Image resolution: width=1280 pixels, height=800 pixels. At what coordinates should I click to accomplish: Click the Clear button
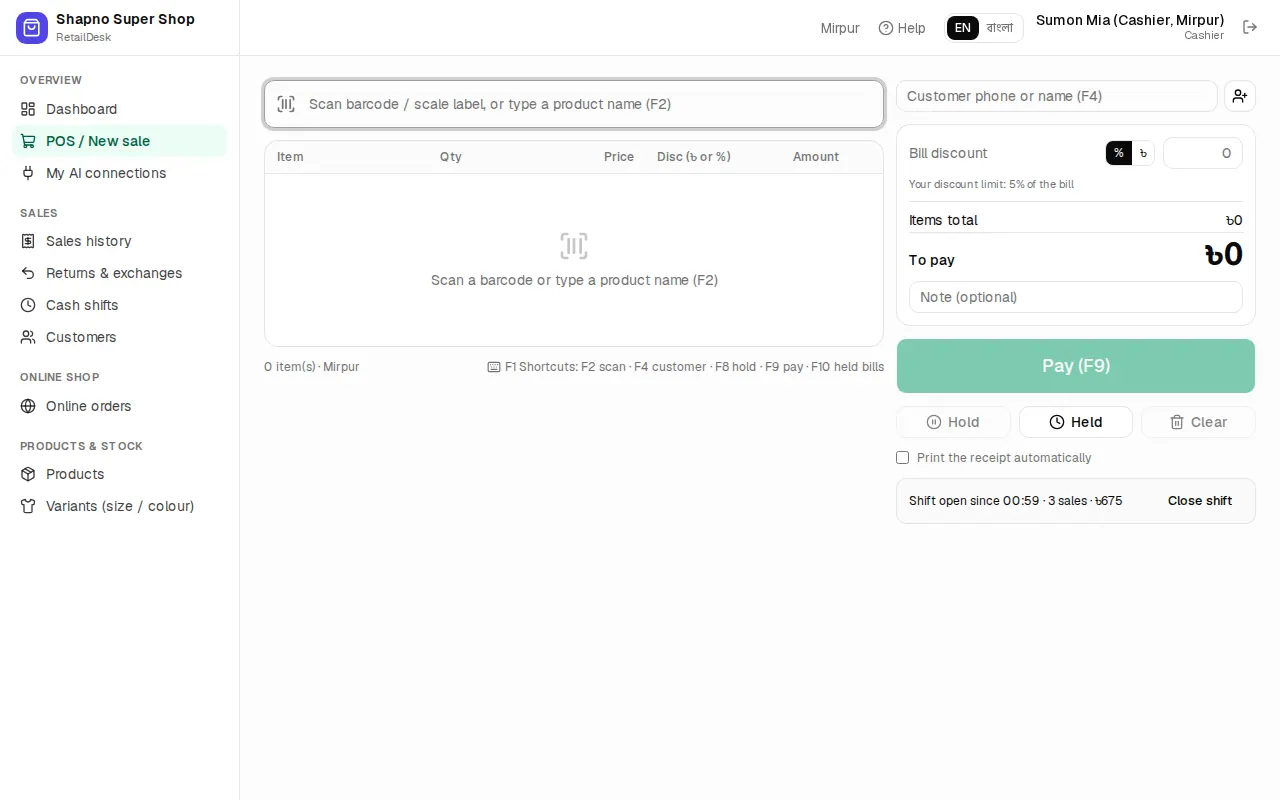(1198, 422)
